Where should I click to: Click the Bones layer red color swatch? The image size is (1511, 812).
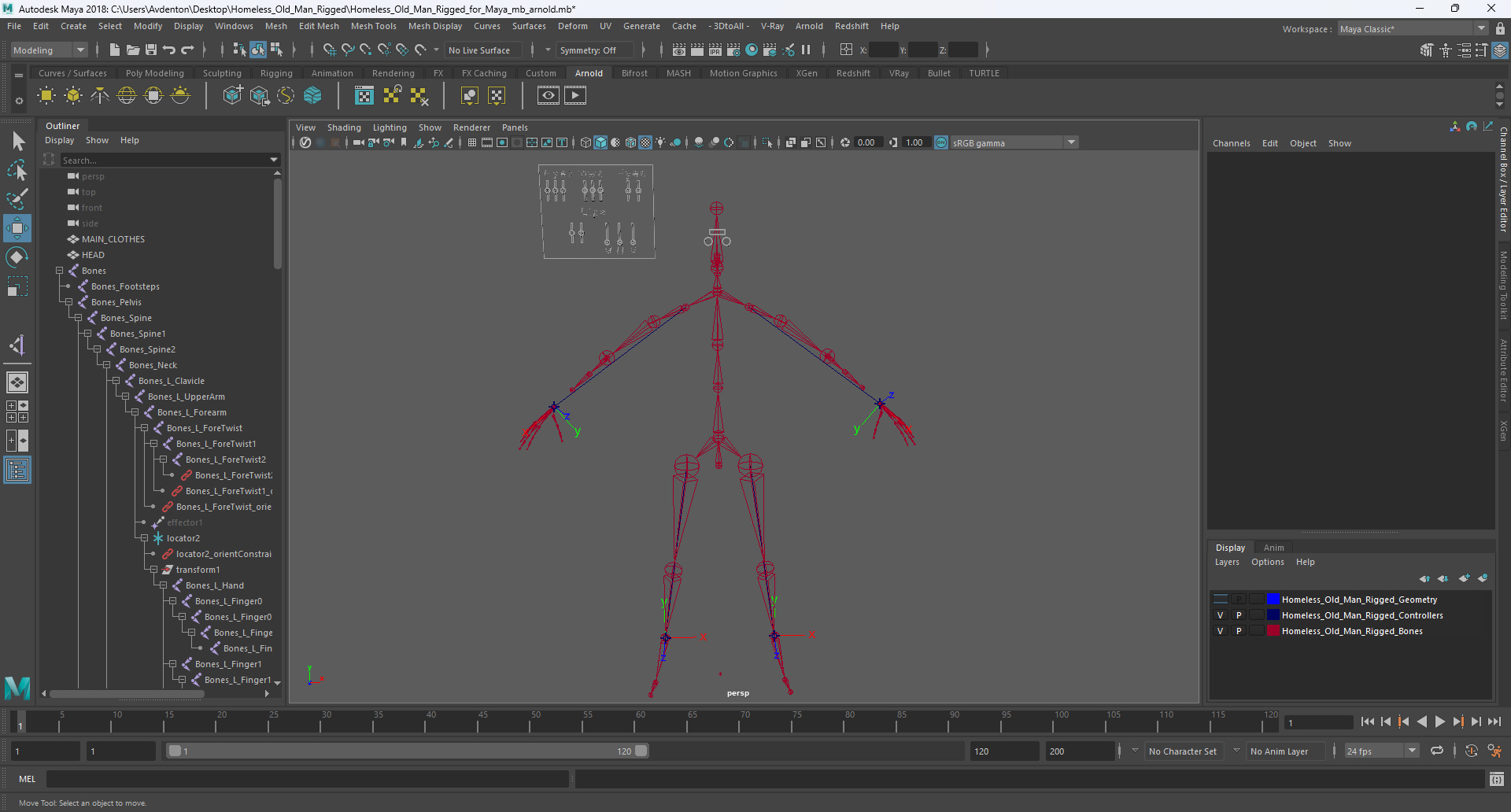pyautogui.click(x=1273, y=631)
